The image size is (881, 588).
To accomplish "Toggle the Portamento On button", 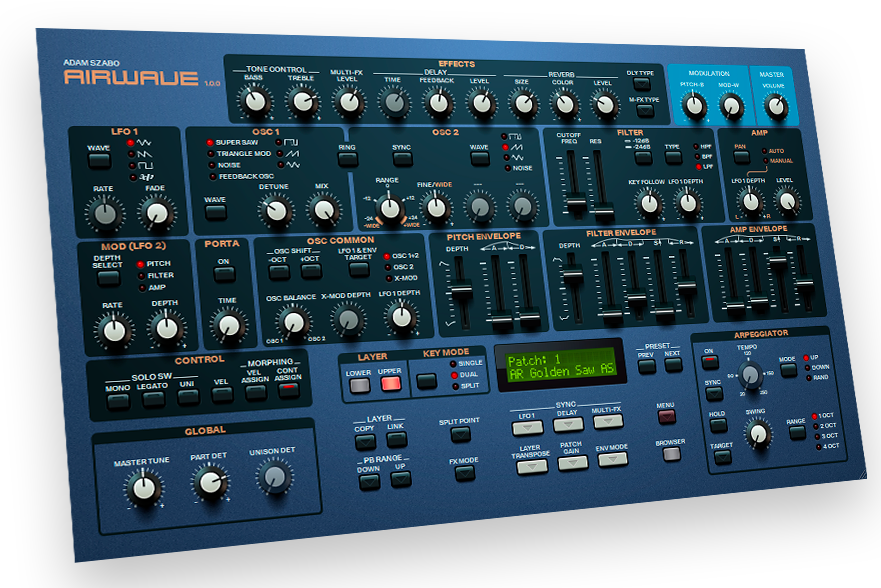I will click(224, 274).
